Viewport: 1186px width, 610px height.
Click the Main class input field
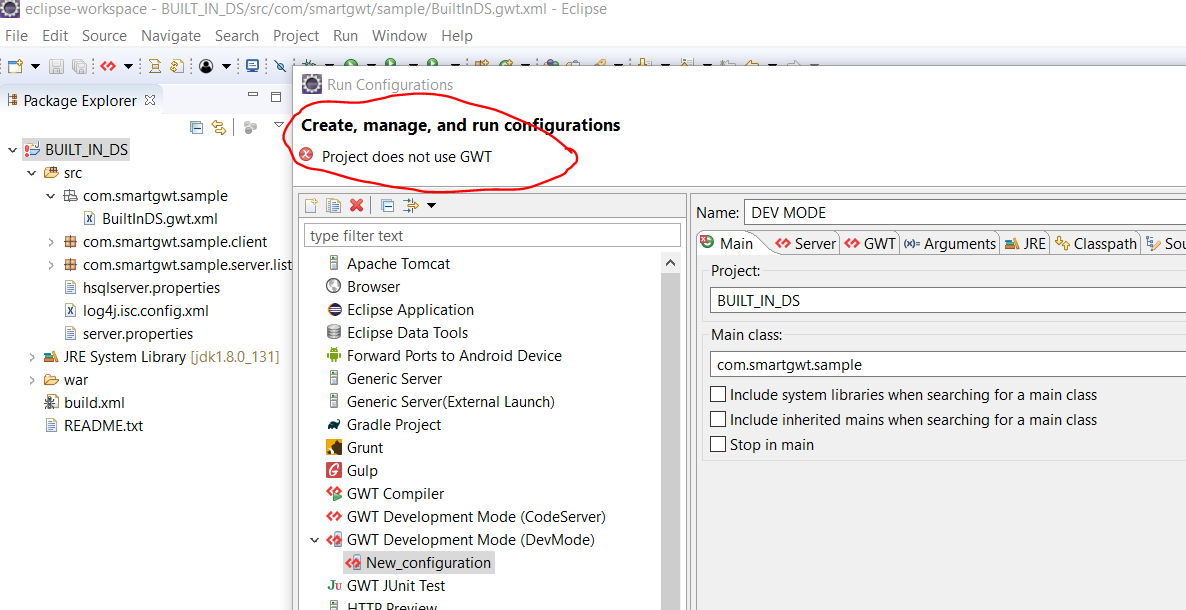click(948, 364)
